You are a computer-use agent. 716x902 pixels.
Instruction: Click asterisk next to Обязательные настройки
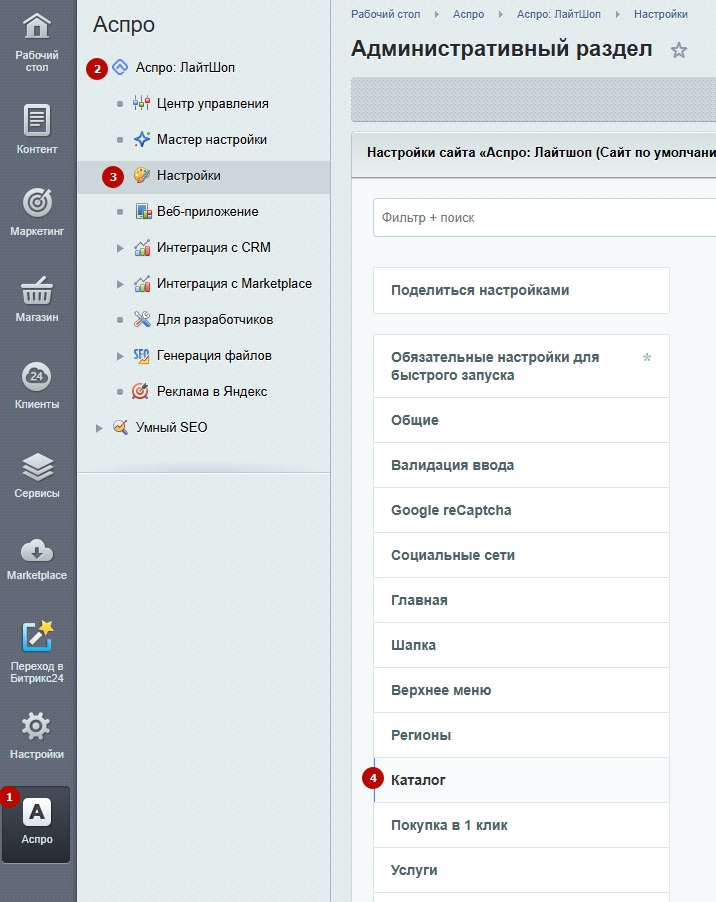tap(647, 358)
